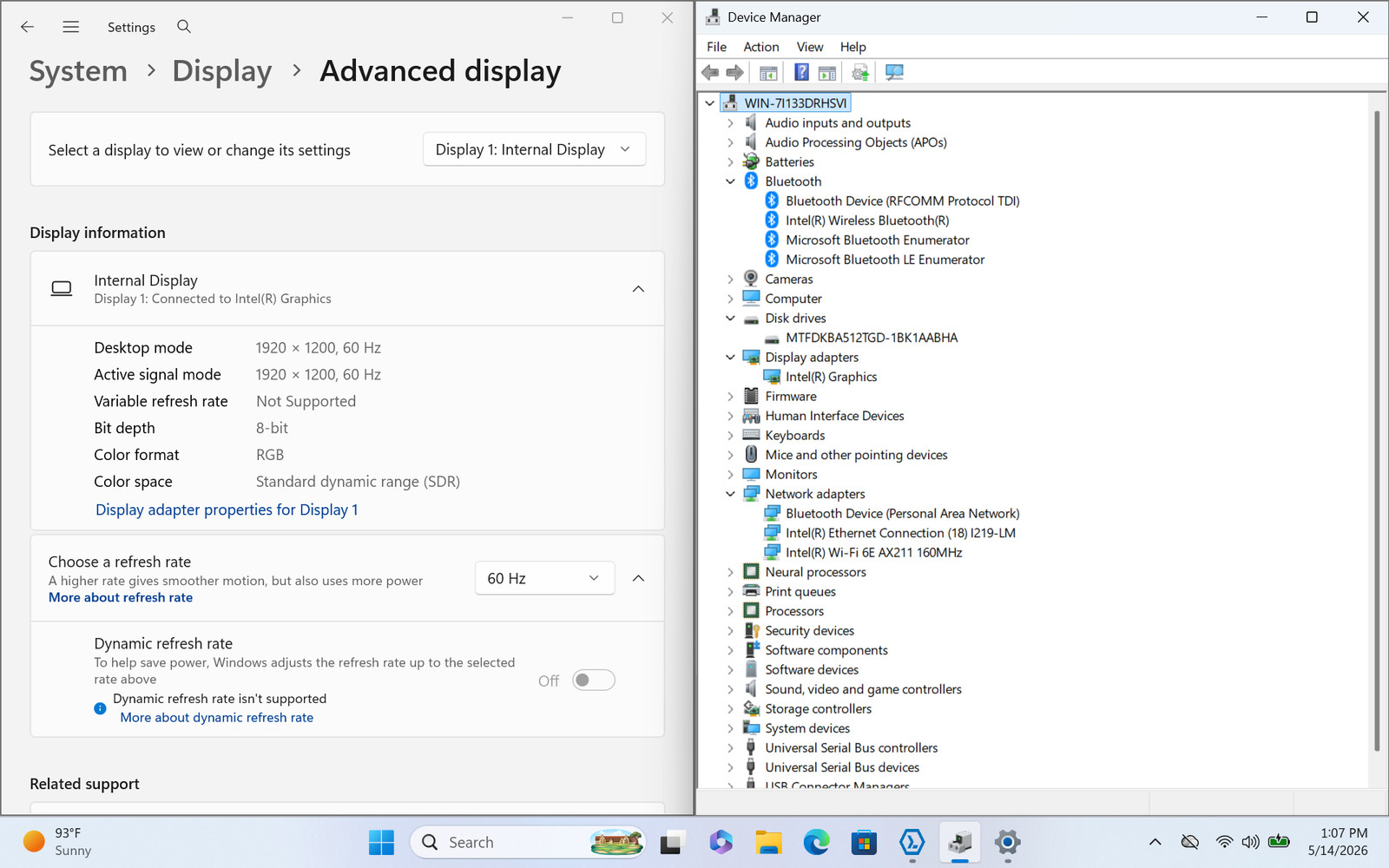Click the Intel(R) Graphics adapter icon
1389x868 pixels.
click(x=772, y=377)
